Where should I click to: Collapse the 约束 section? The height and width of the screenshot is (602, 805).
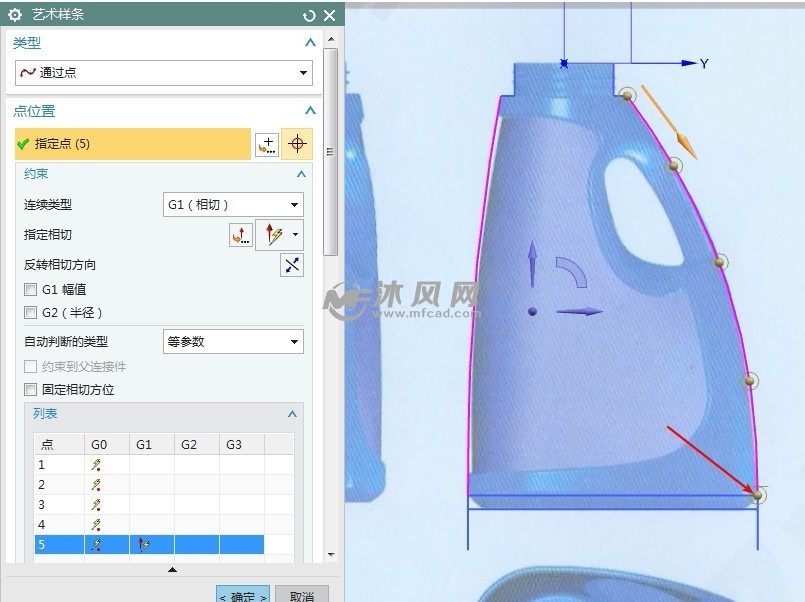click(x=301, y=174)
